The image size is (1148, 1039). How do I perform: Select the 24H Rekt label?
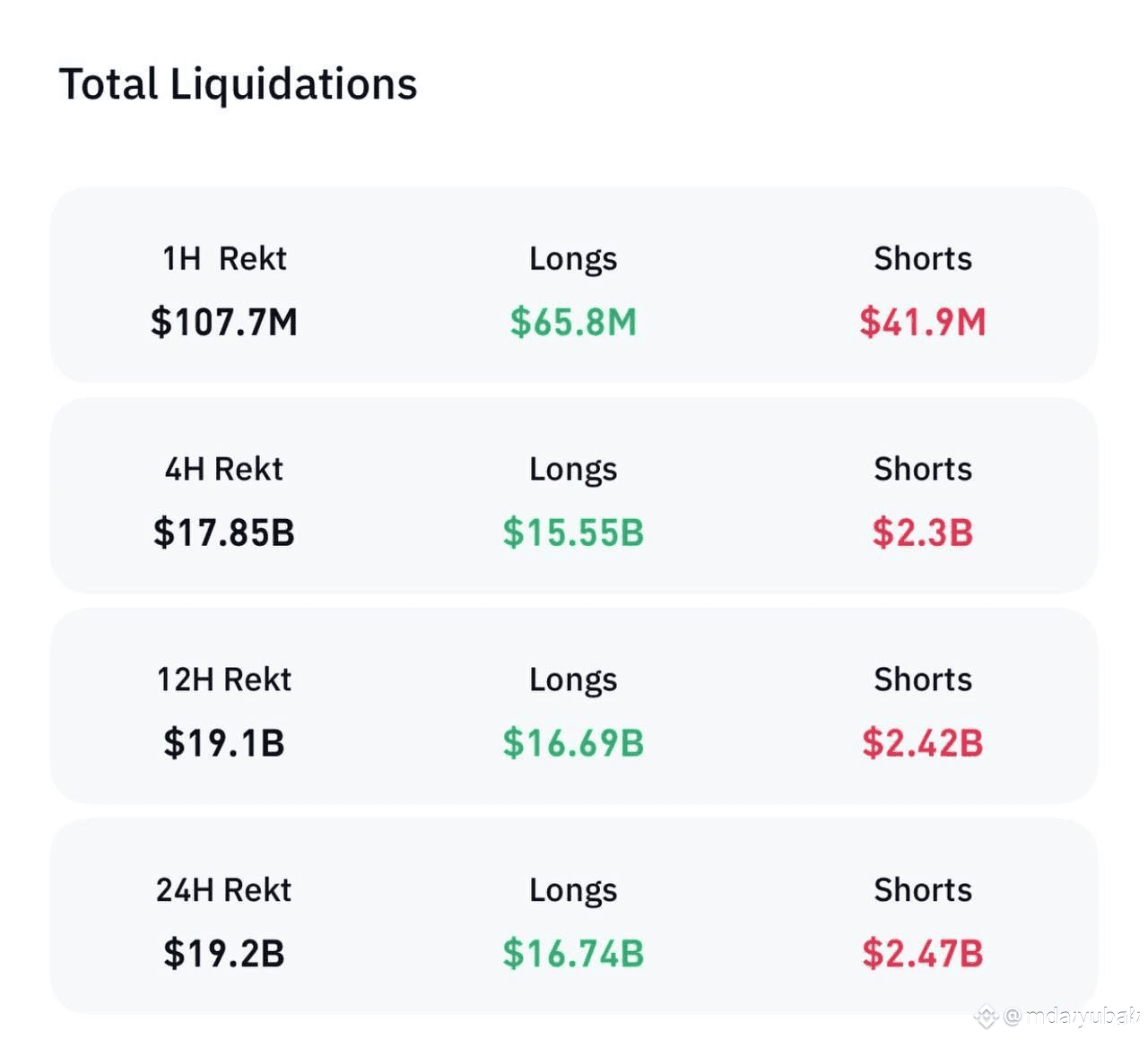pos(224,890)
